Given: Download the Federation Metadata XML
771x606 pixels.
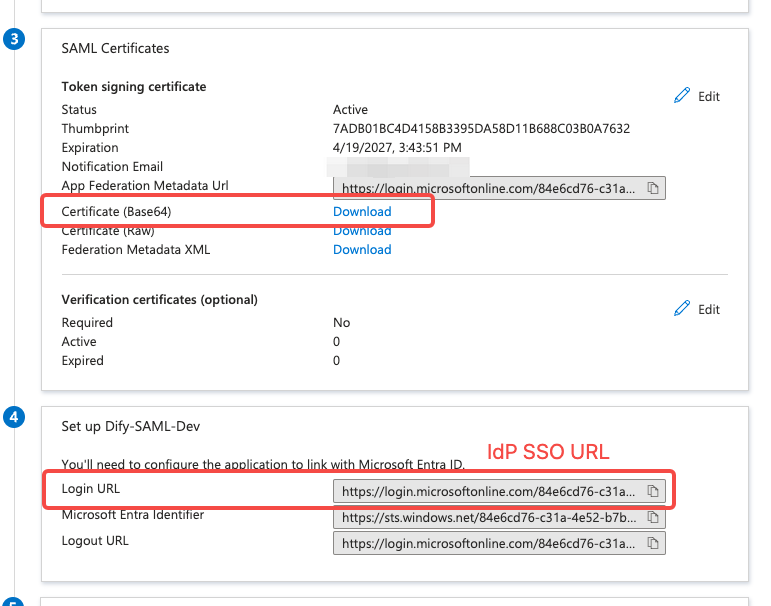Looking at the screenshot, I should (x=362, y=249).
